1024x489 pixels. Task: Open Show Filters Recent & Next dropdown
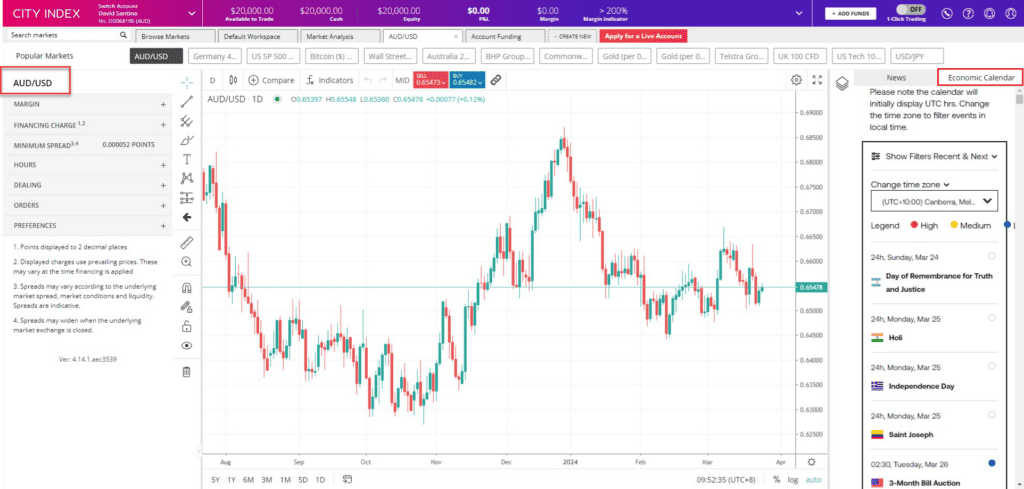(935, 157)
